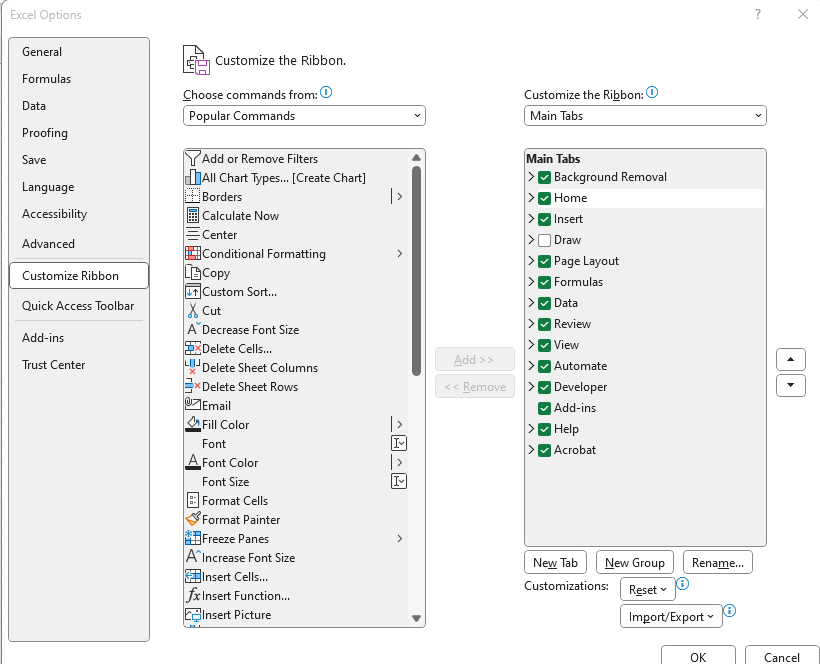Switch to Quick Access Toolbar category
Screen dimensions: 820x664
click(78, 306)
